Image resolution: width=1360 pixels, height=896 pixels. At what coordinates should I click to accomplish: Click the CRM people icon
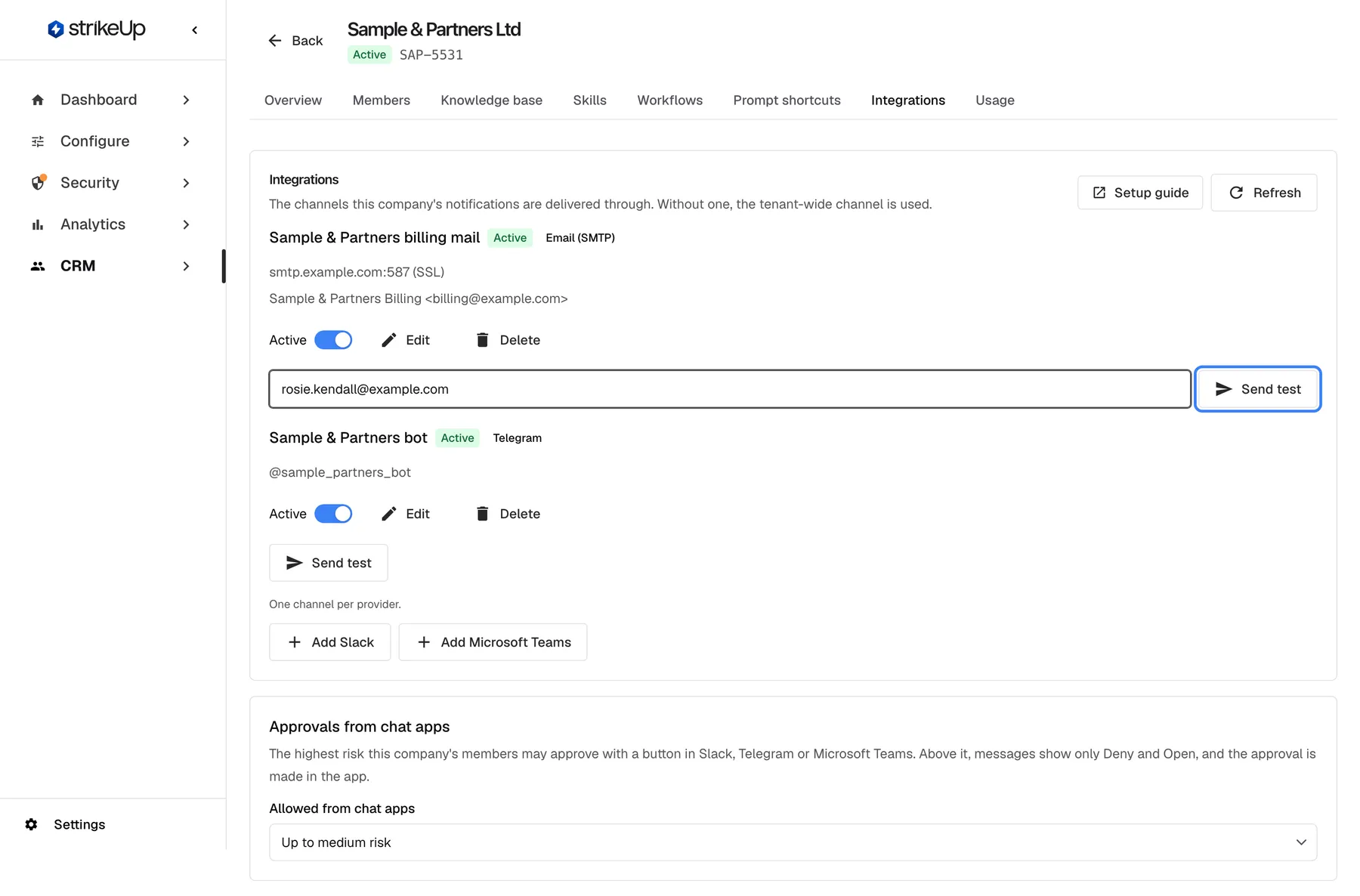pyautogui.click(x=38, y=266)
